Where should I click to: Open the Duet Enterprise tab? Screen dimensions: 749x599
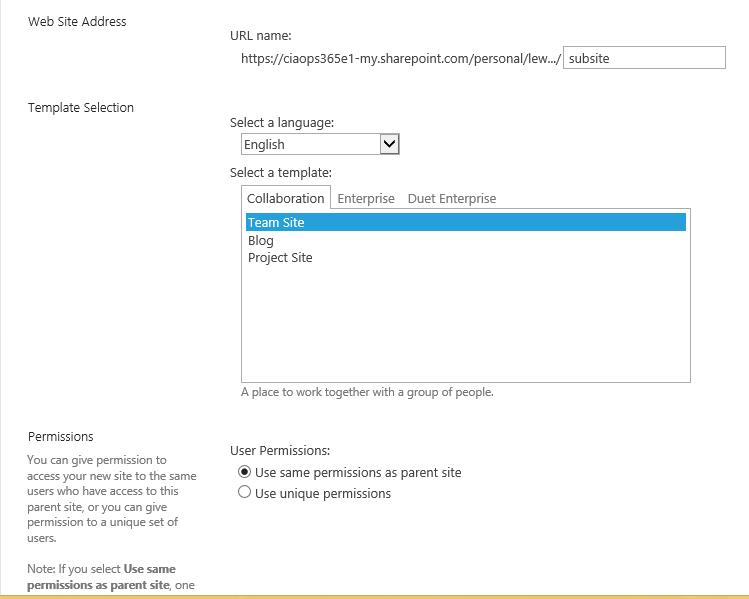tap(452, 198)
